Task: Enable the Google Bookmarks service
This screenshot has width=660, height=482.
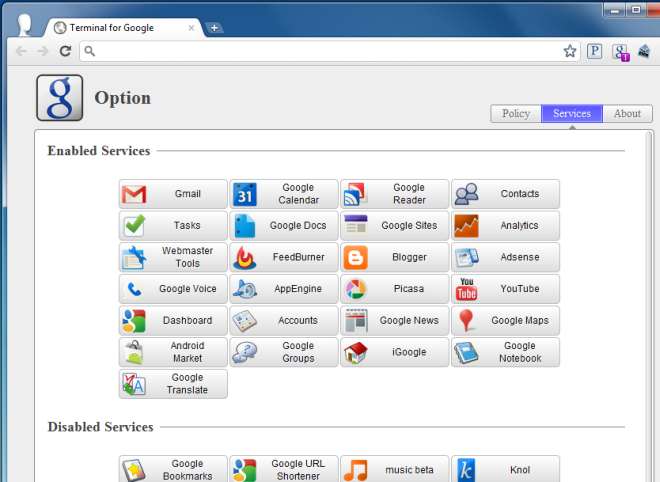Action: (173, 469)
